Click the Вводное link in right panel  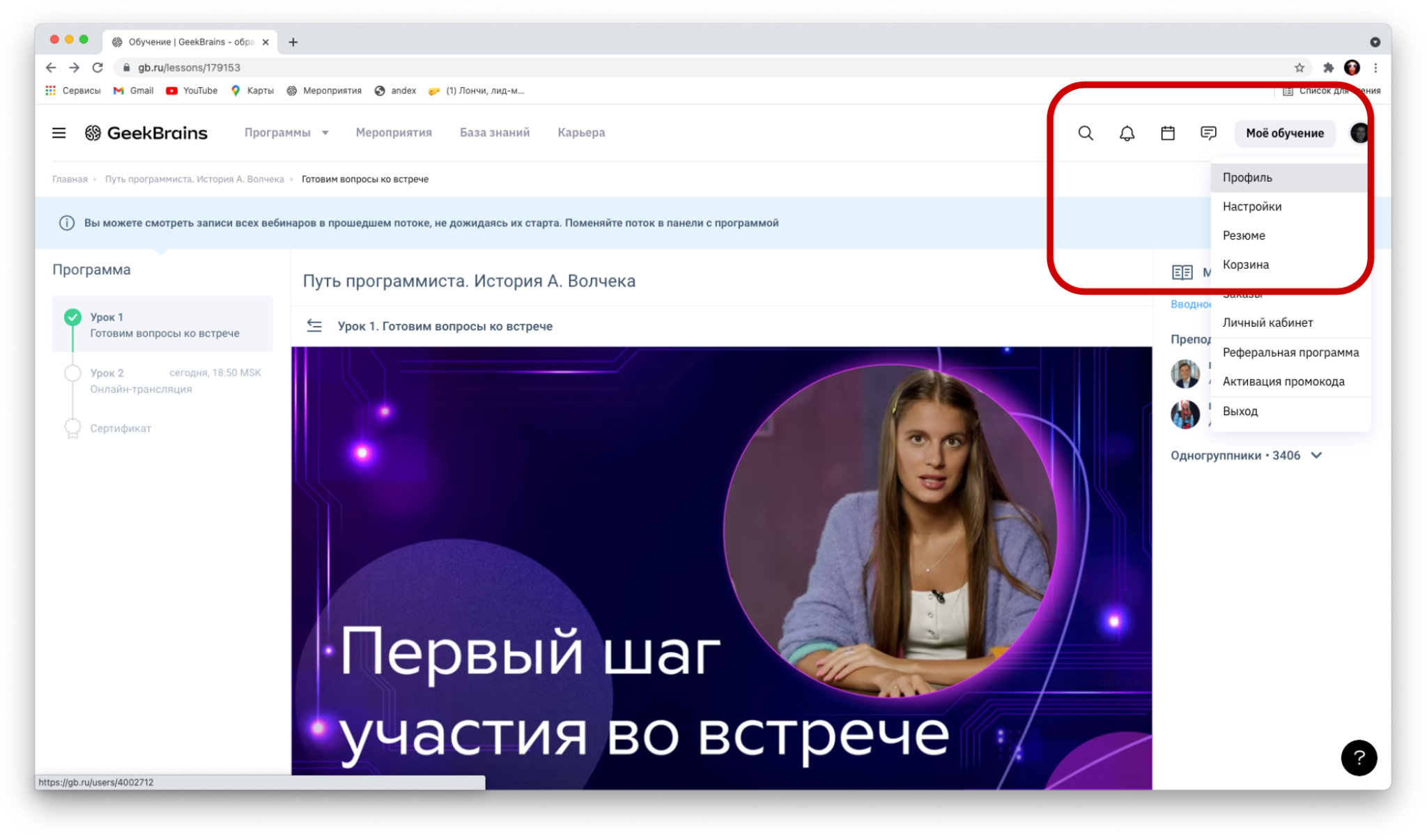coord(1191,304)
